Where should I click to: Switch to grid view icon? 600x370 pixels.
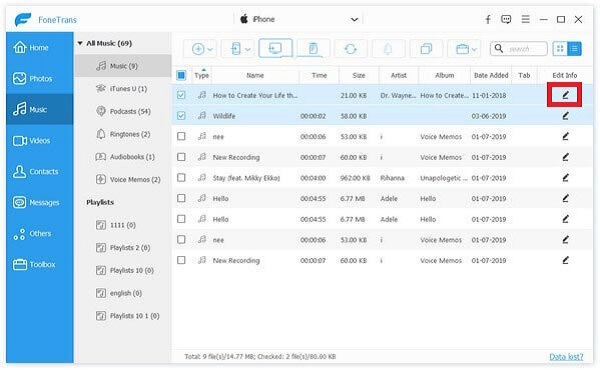tap(560, 49)
